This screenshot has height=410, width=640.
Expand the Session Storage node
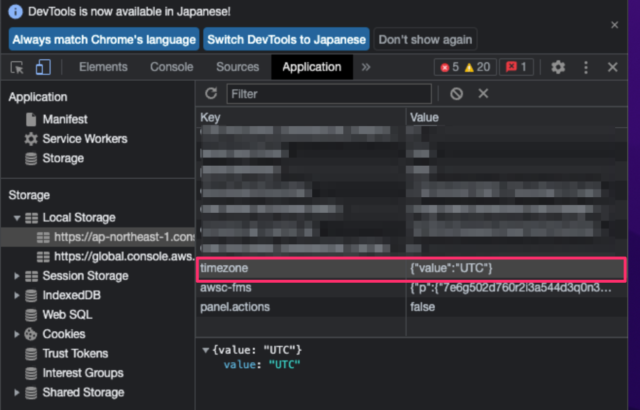pyautogui.click(x=17, y=276)
